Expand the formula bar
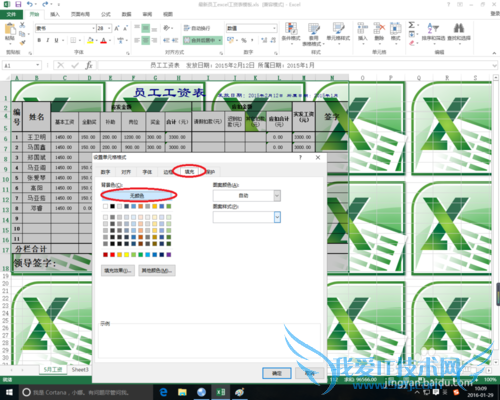Viewport: 500px width, 400px height. (495, 65)
